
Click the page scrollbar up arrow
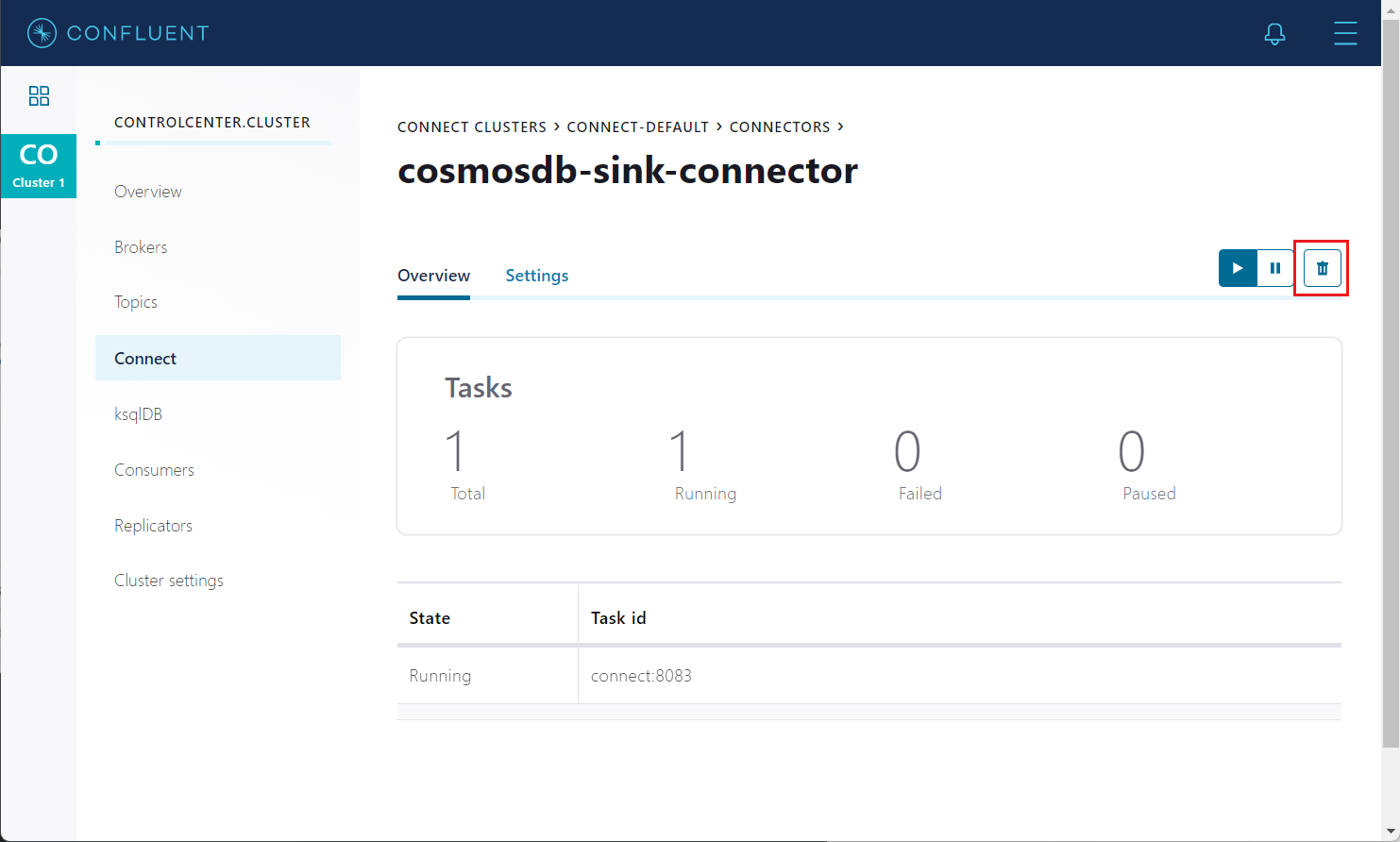coord(1391,8)
